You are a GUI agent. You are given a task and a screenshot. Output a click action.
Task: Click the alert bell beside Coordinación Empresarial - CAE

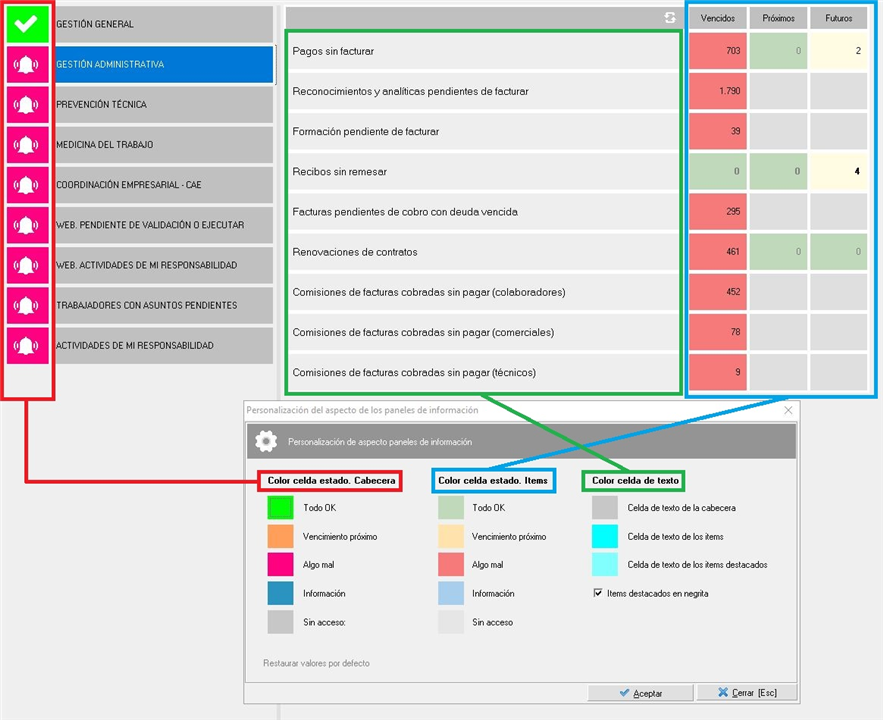click(28, 185)
